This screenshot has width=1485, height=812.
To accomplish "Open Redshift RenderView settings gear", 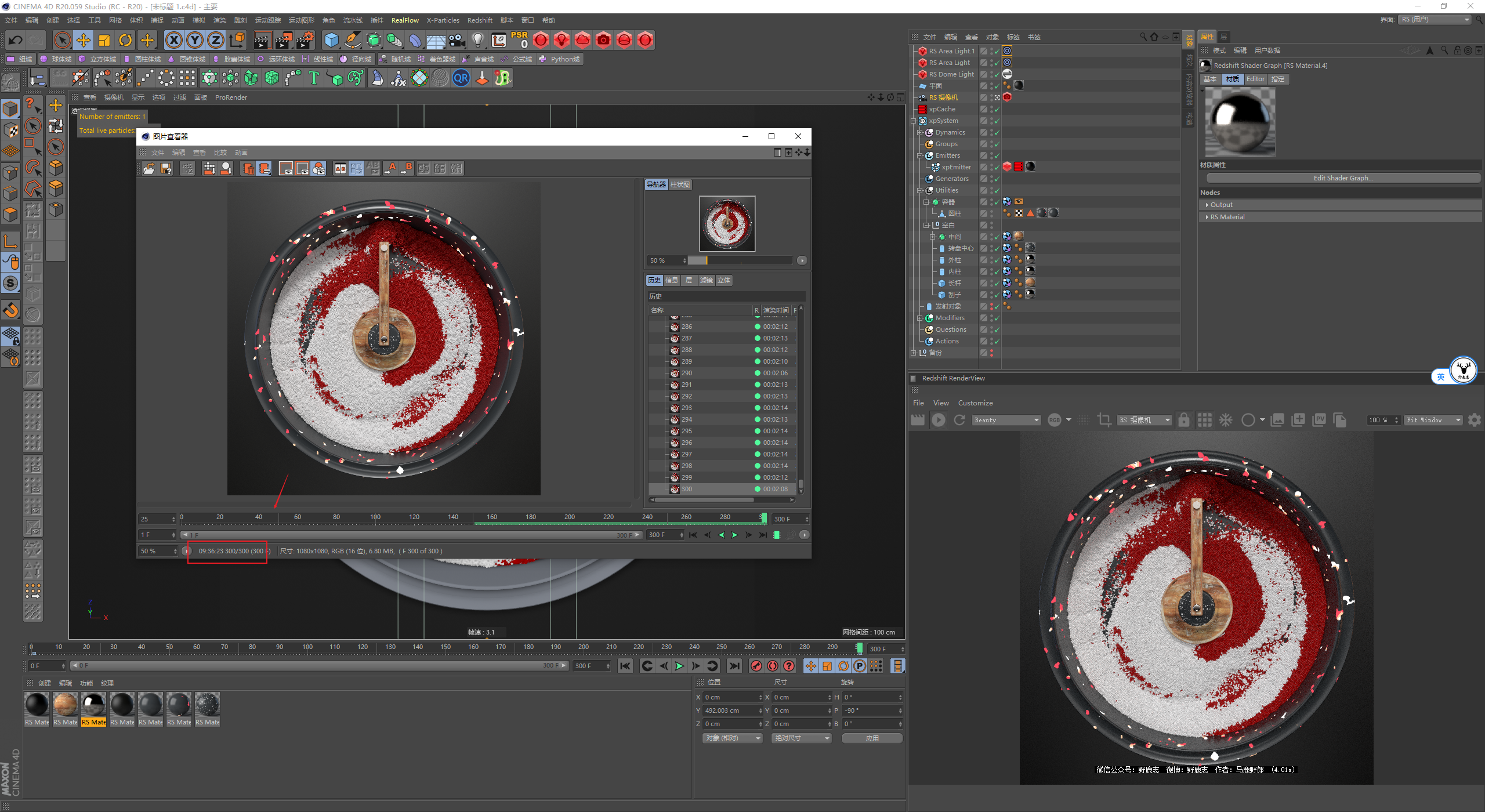I will 1475,420.
